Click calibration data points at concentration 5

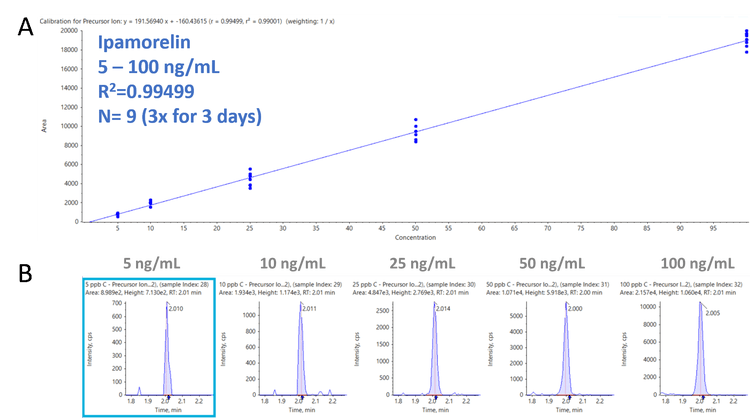[x=118, y=214]
